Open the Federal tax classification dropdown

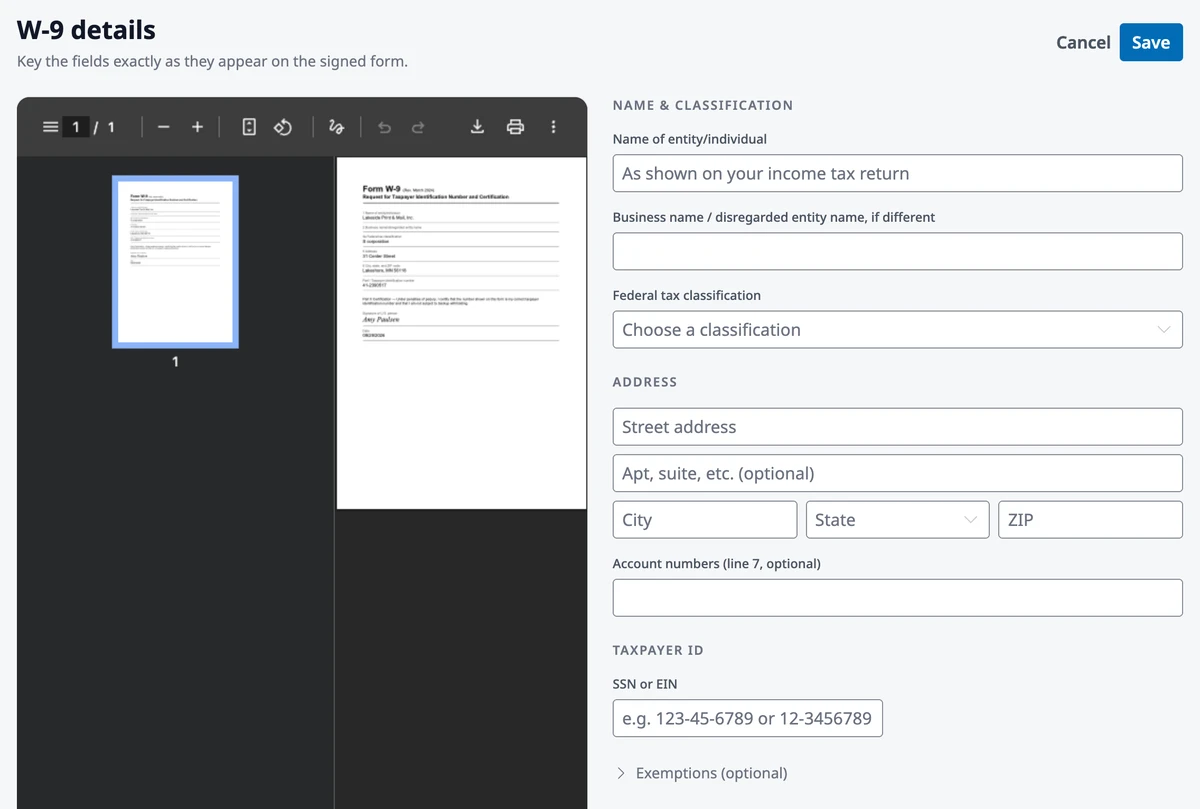pyautogui.click(x=897, y=329)
